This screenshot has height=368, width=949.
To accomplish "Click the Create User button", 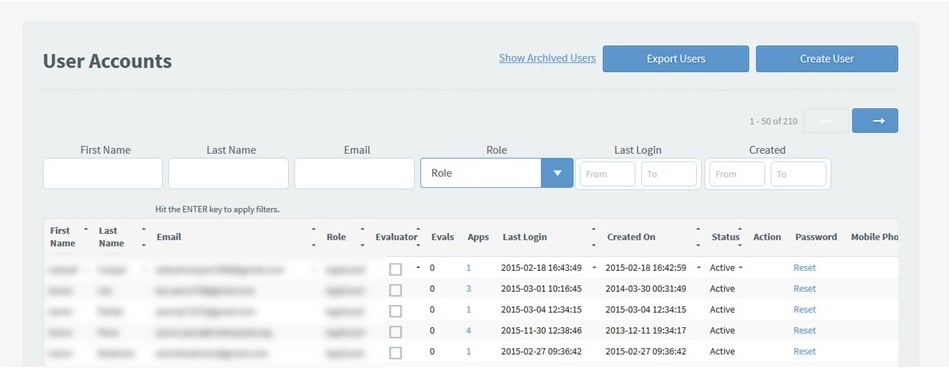I will (827, 59).
